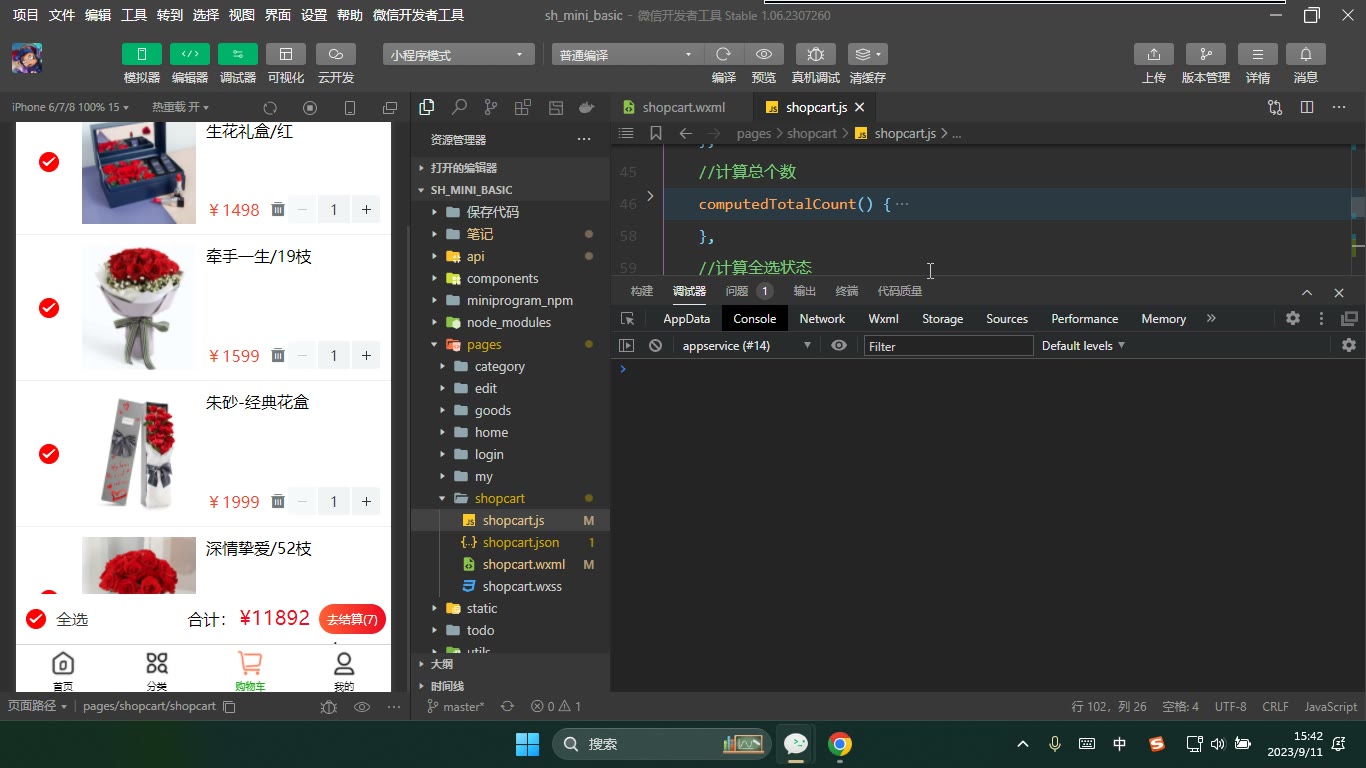Screen dimensions: 1366x768
Task: Open the search icon in the sidebar
Action: tap(459, 107)
